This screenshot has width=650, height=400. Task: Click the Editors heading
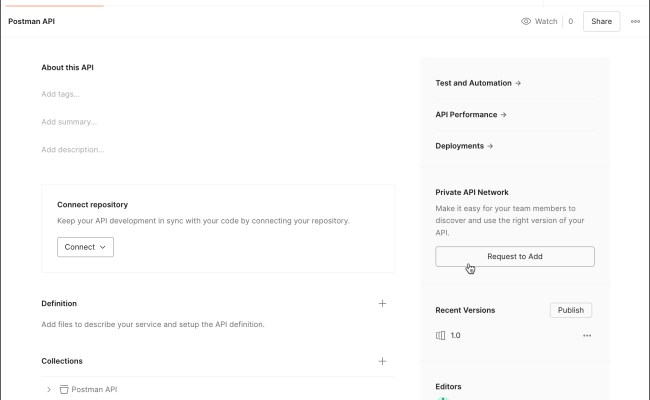tap(448, 386)
